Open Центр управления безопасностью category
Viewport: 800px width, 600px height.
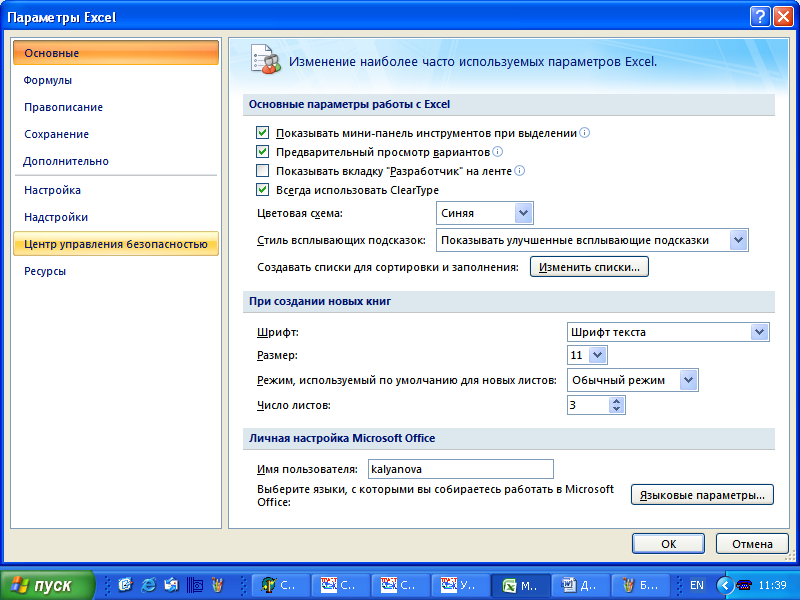pyautogui.click(x=116, y=244)
